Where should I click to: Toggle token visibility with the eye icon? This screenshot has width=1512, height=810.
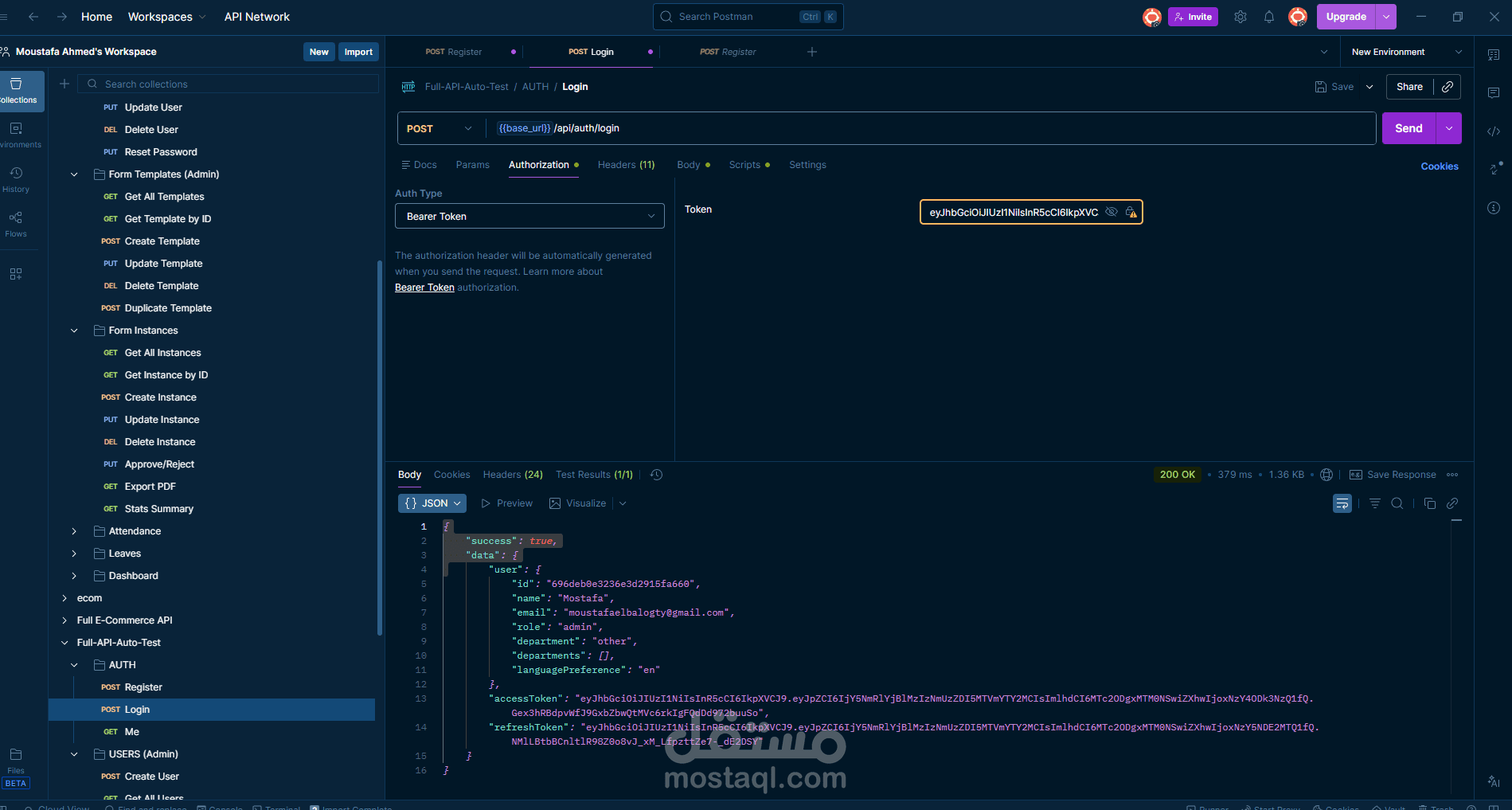point(1112,213)
